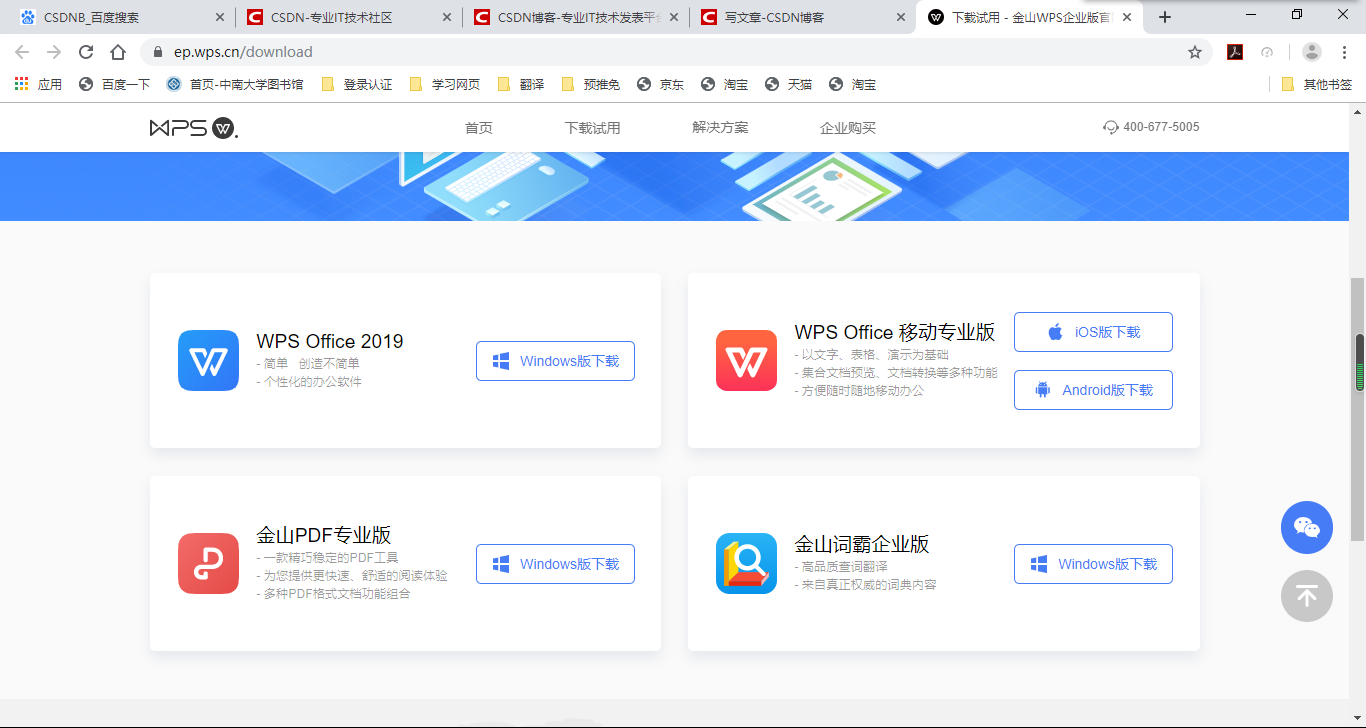Select 首页 in site navigation
1366x728 pixels.
pos(479,128)
